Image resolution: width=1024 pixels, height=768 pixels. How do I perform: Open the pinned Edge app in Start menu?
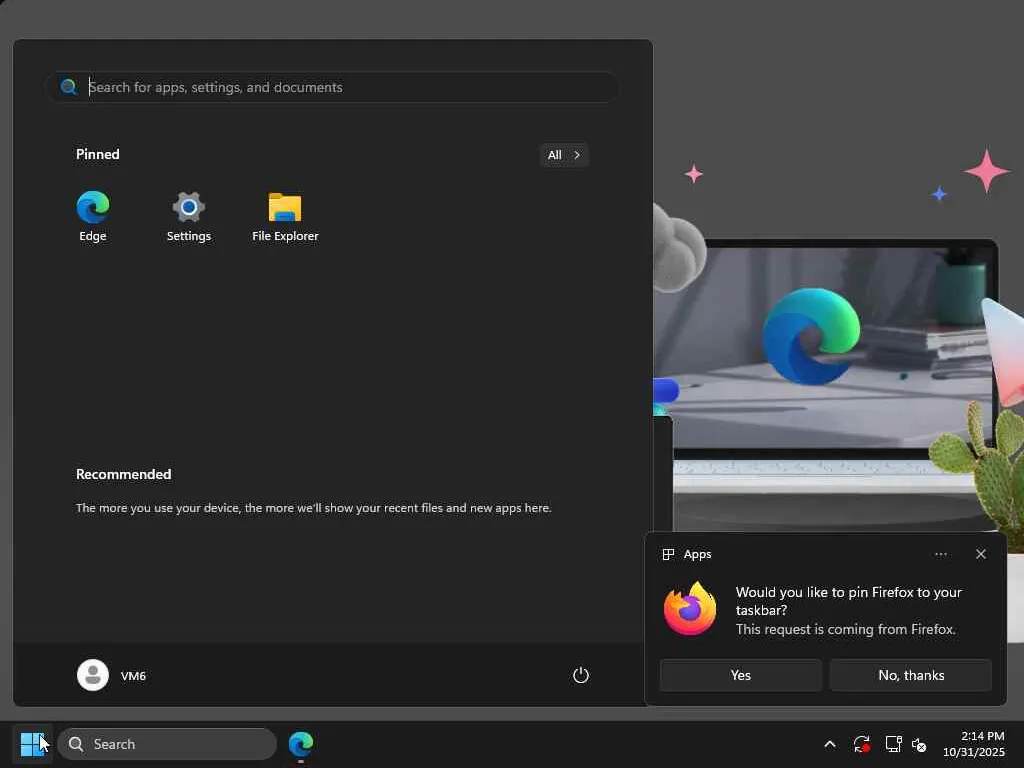coord(93,217)
